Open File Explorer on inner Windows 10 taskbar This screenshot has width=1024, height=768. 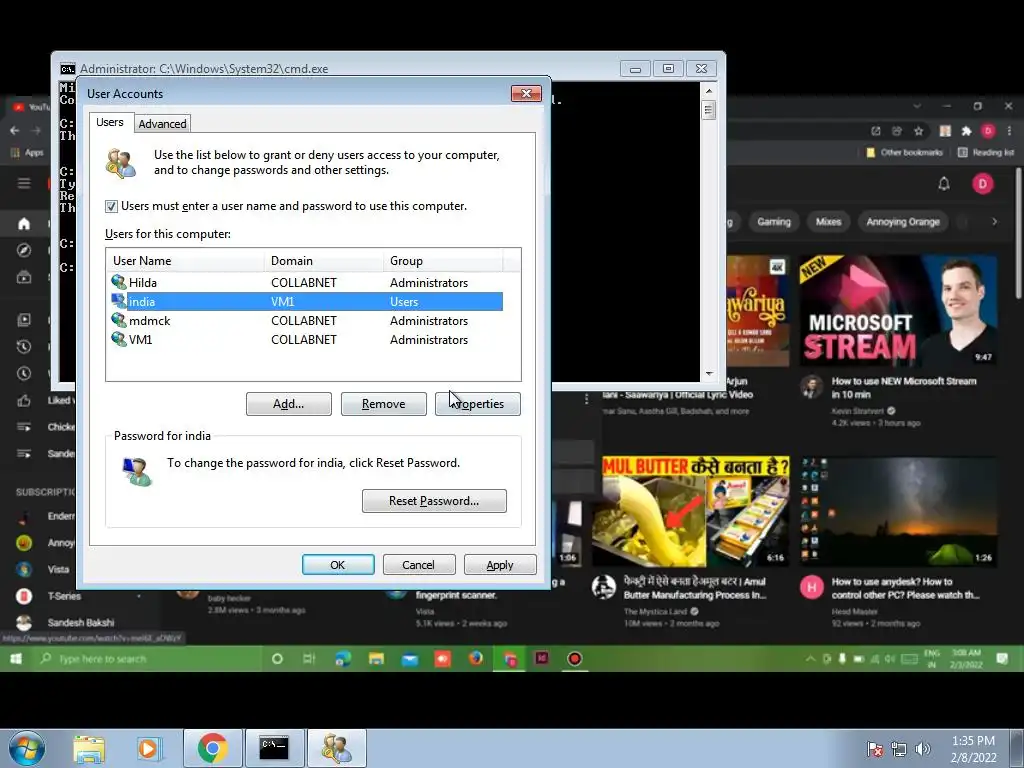click(376, 659)
